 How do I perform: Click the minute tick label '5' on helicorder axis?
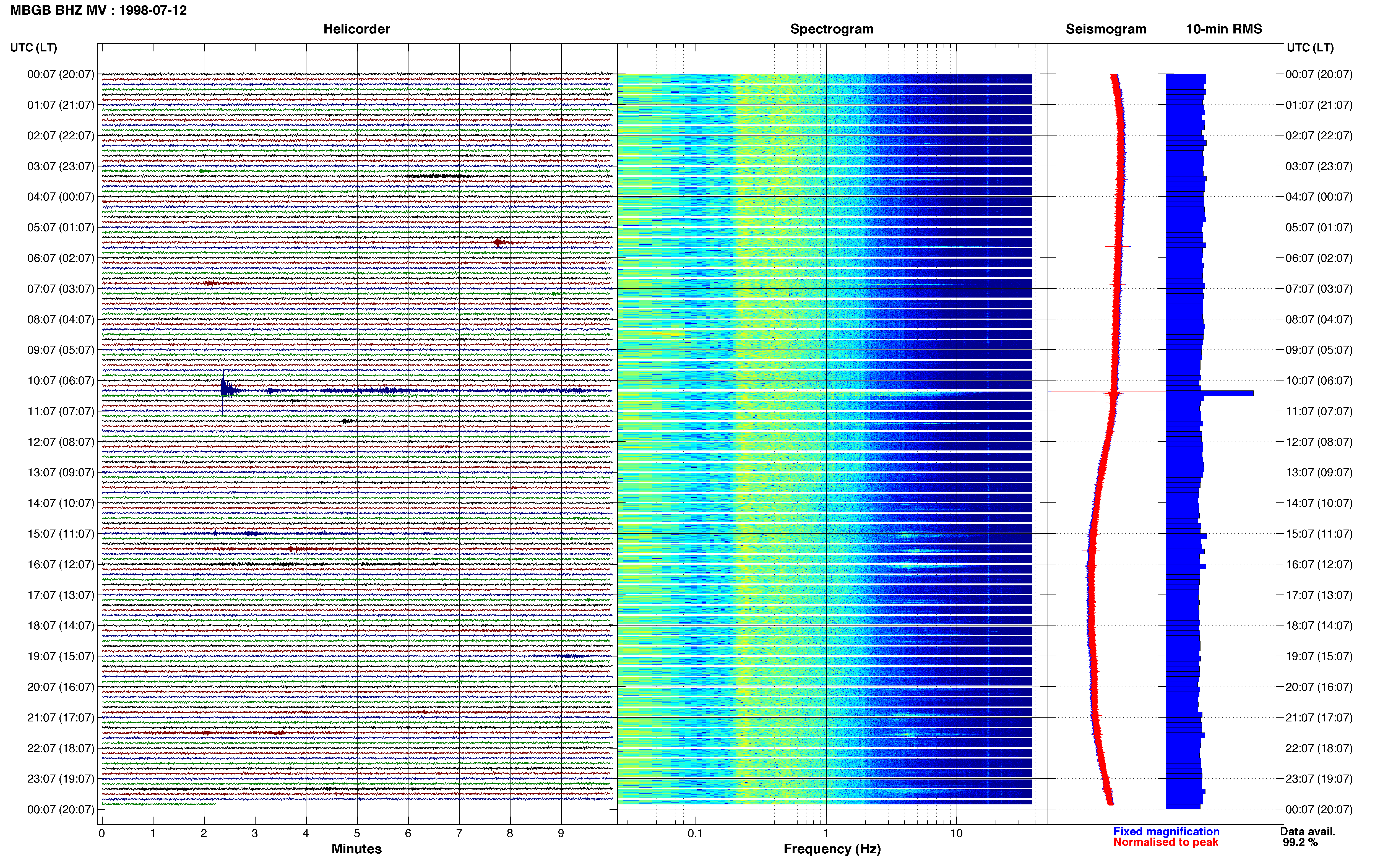point(357,833)
